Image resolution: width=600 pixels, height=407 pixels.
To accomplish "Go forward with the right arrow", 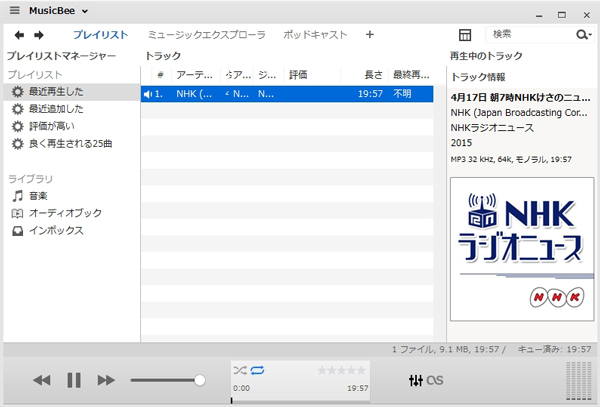I will [39, 35].
